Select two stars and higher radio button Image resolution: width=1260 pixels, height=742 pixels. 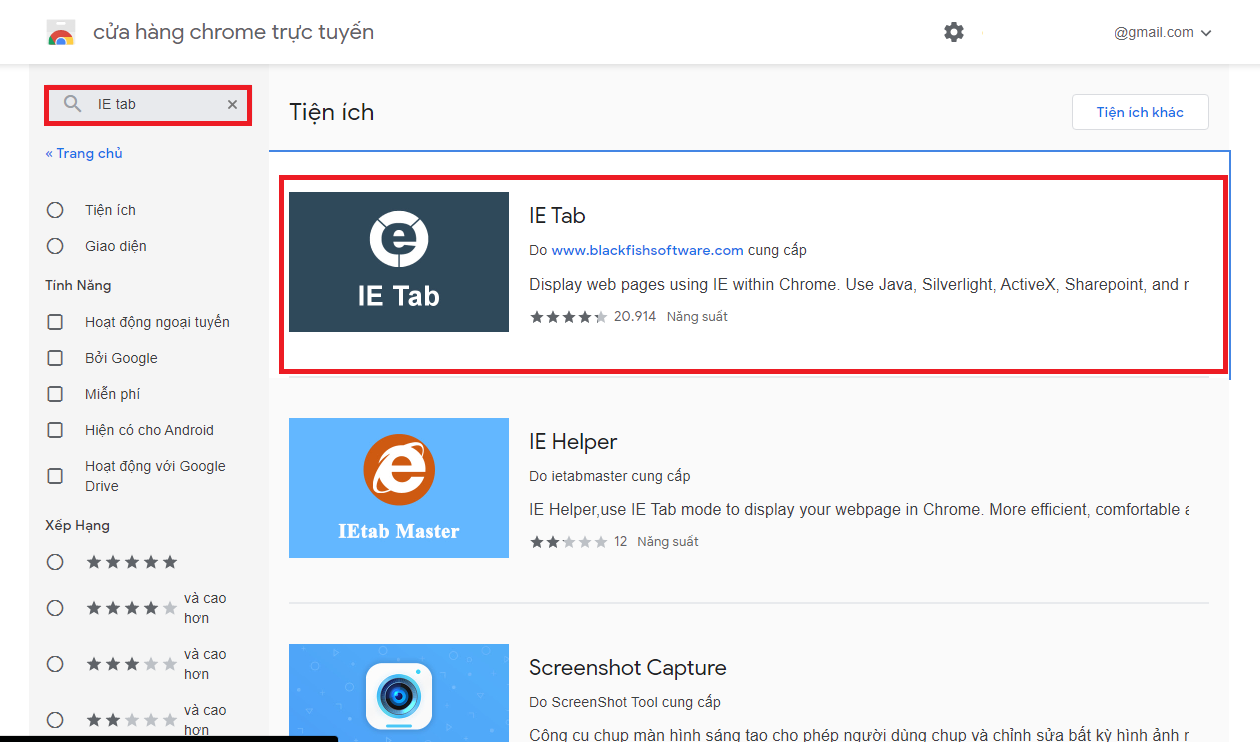tap(55, 720)
